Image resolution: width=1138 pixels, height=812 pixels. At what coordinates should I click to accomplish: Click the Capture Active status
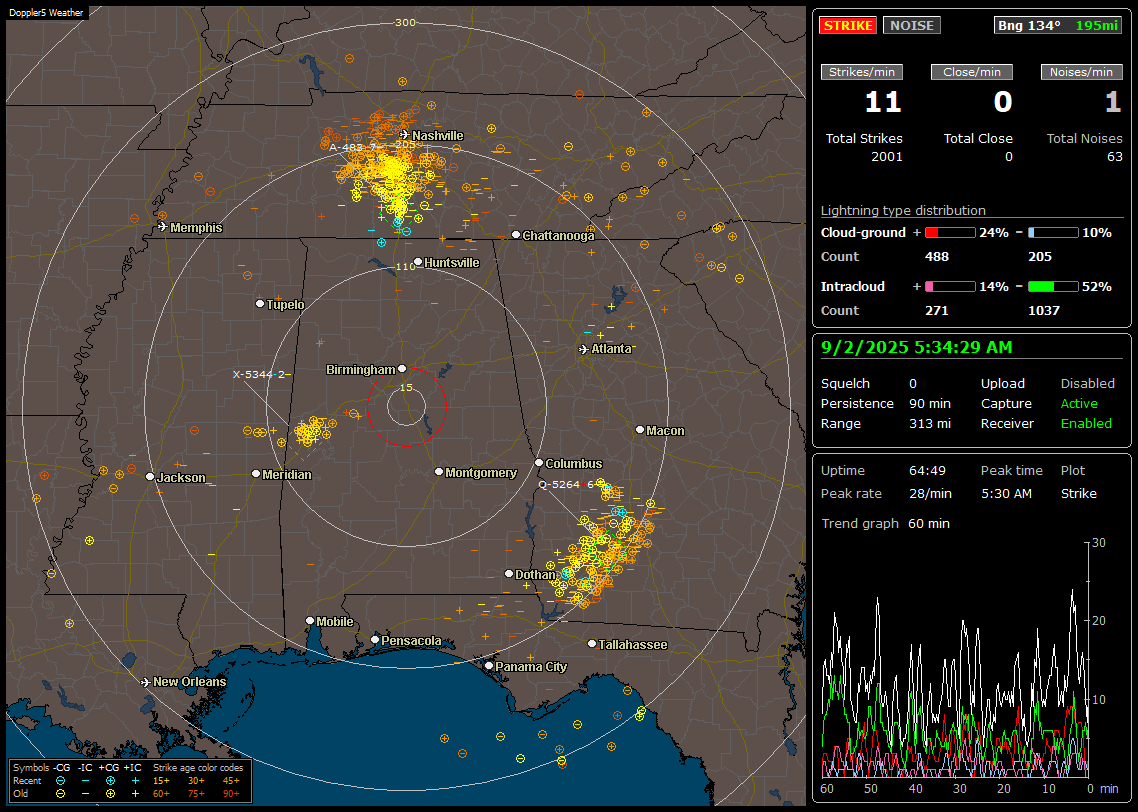coord(1079,403)
